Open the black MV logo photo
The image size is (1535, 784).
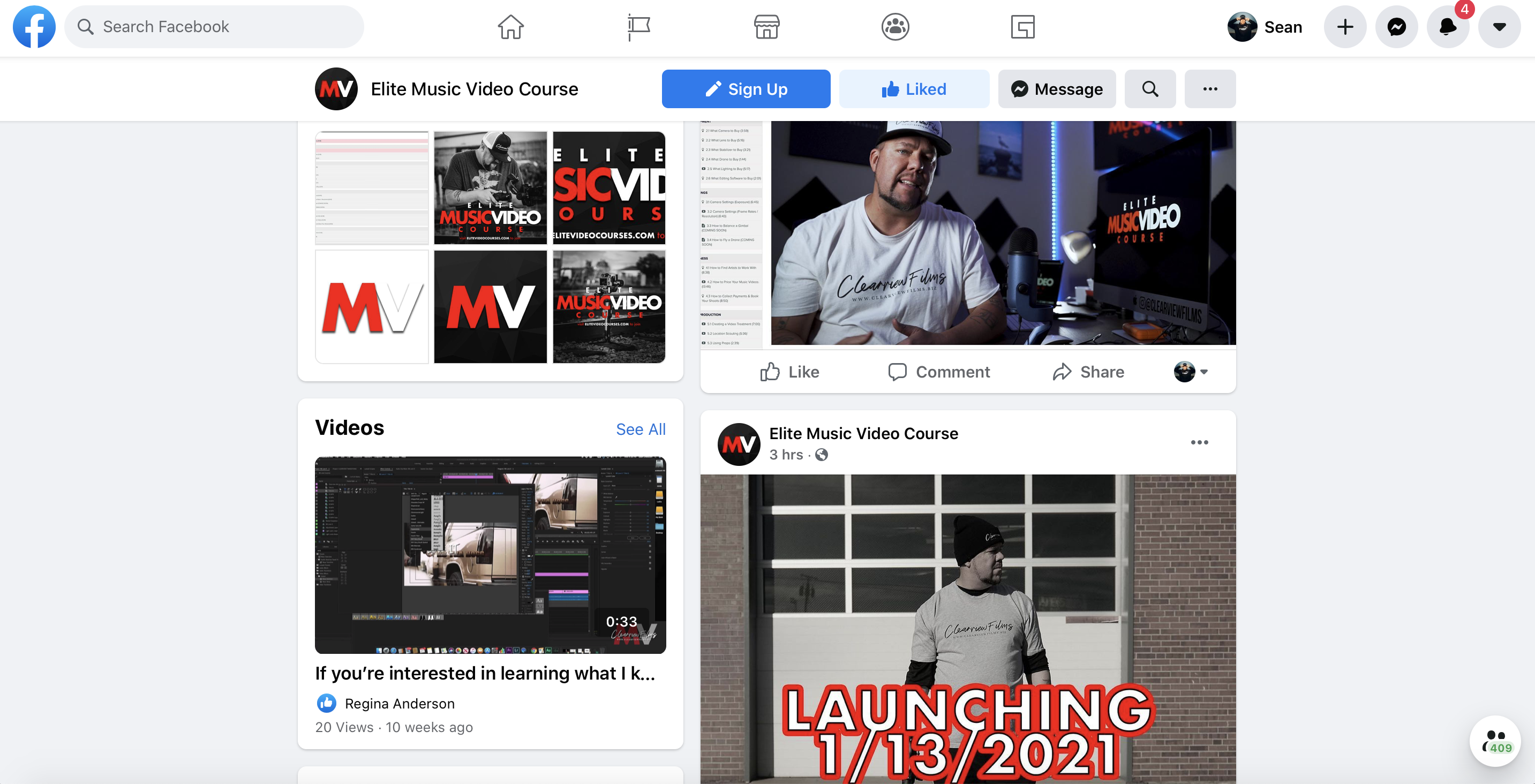491,306
